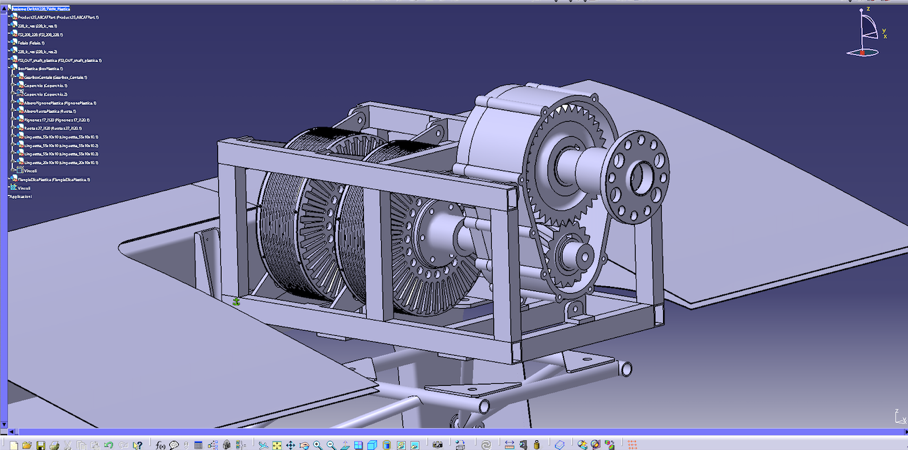Image resolution: width=908 pixels, height=450 pixels.
Task: Click the Zoom In magnifier icon
Action: point(317,445)
